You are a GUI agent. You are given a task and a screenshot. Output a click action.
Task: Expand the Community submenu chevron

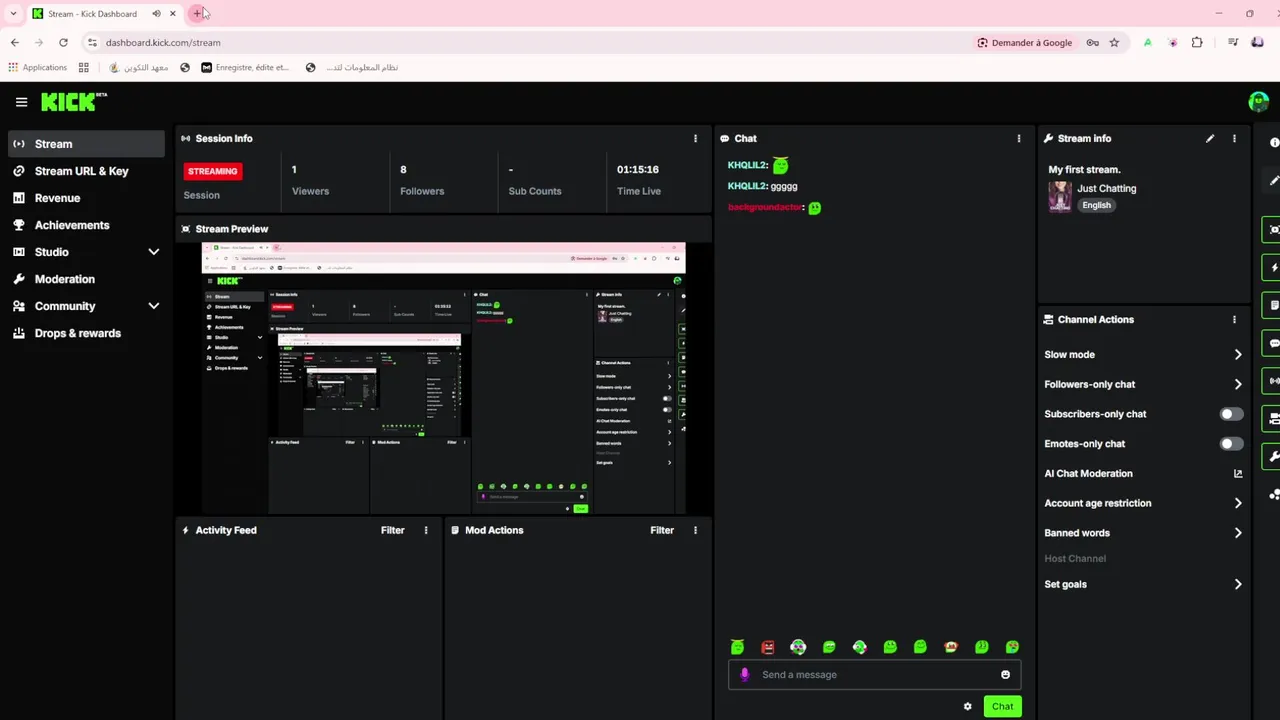pos(153,306)
